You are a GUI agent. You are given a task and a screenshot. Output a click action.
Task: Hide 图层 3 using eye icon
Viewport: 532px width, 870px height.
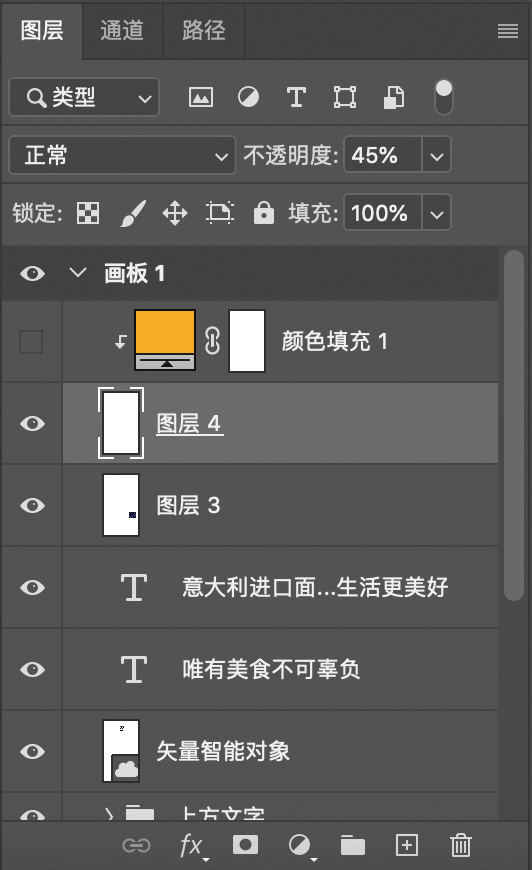33,505
